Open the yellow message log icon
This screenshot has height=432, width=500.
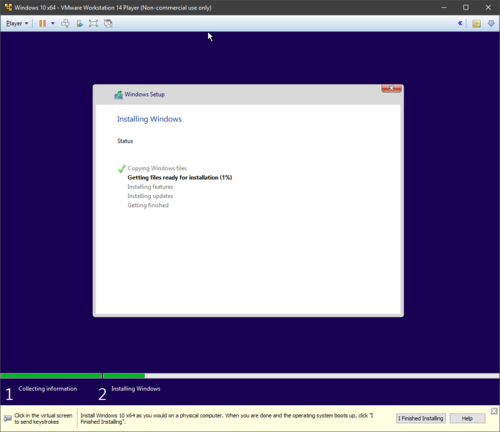point(476,23)
